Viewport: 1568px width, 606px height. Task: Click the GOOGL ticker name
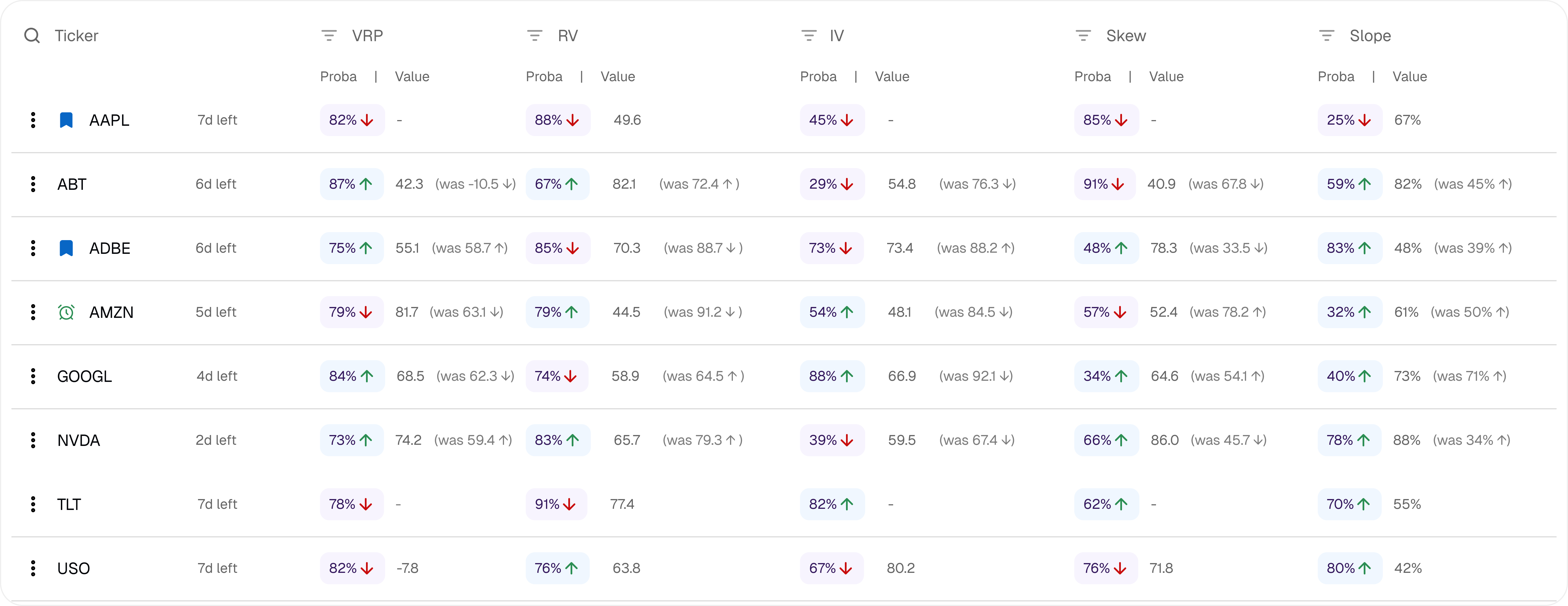[85, 376]
